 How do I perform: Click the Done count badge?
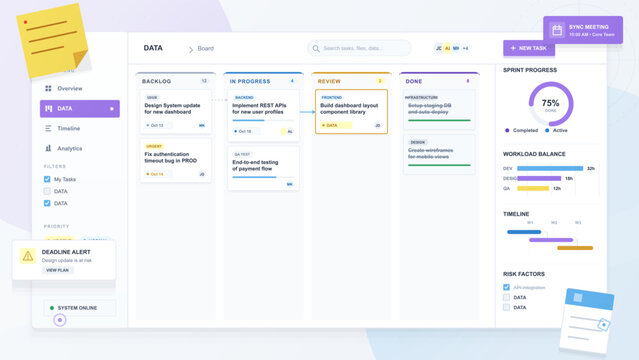(468, 81)
